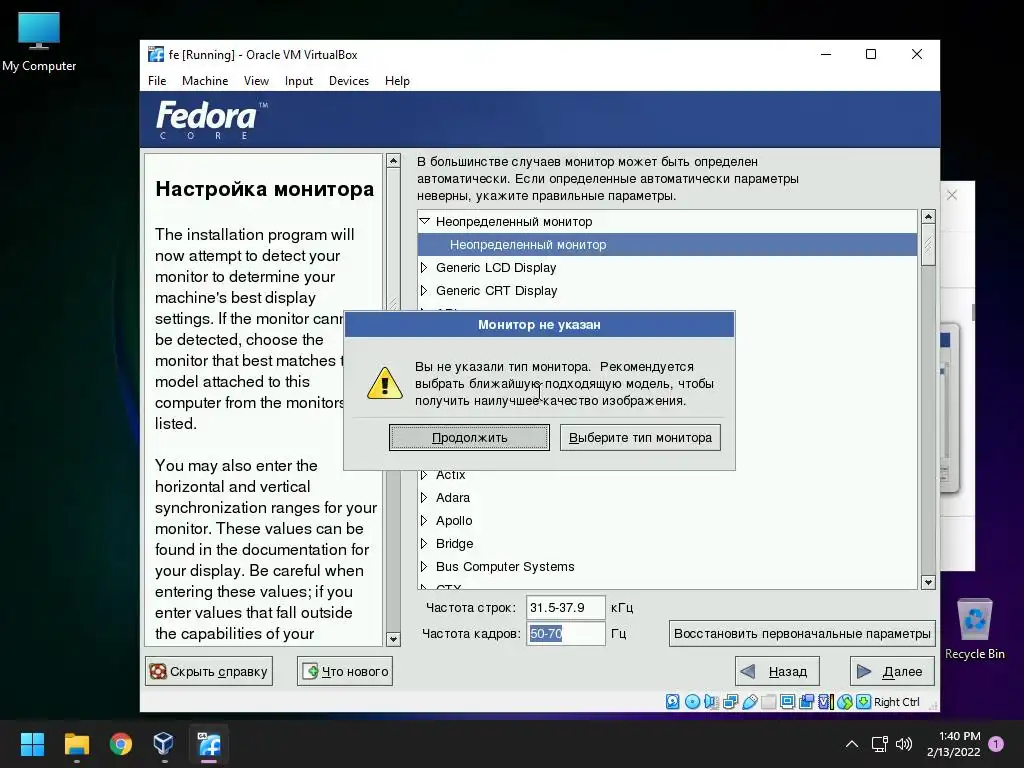Screen dimensions: 1024x768
Task: Open the Help menu
Action: click(397, 80)
